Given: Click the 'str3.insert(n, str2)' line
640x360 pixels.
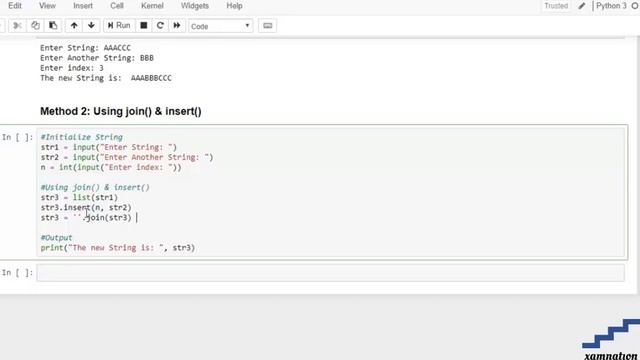Looking at the screenshot, I should (86, 207).
